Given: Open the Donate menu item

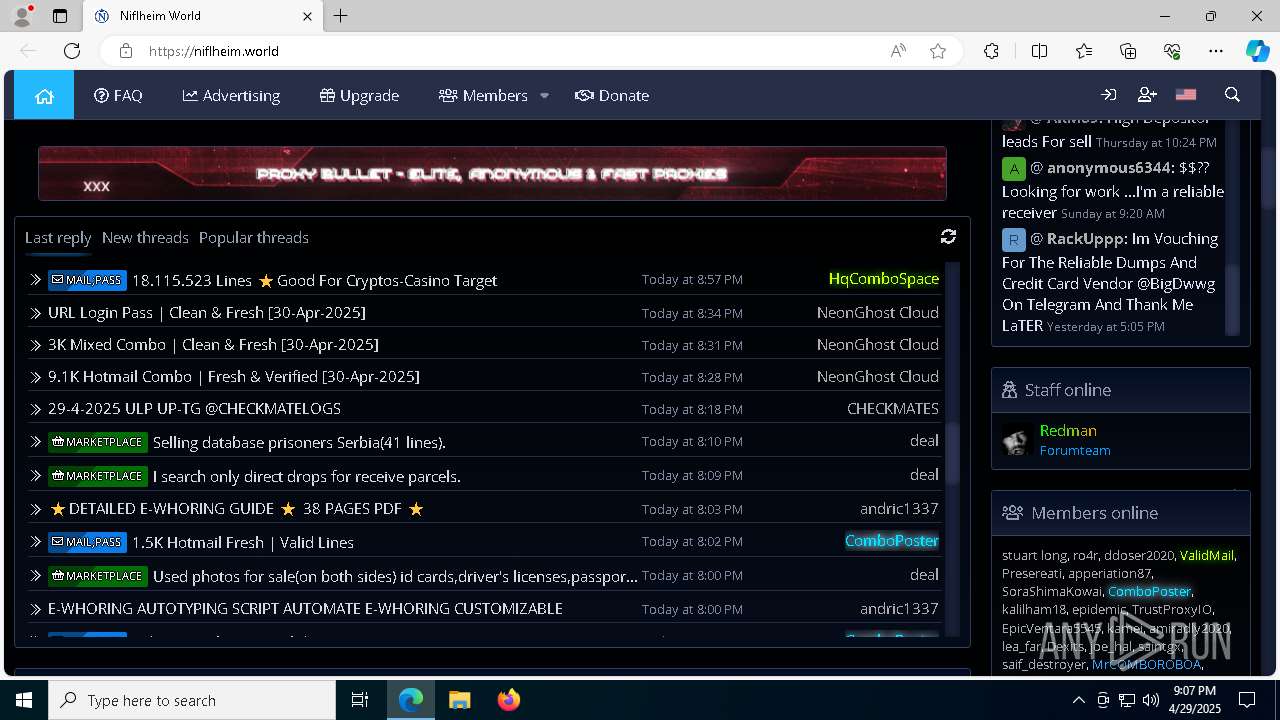Looking at the screenshot, I should [612, 95].
